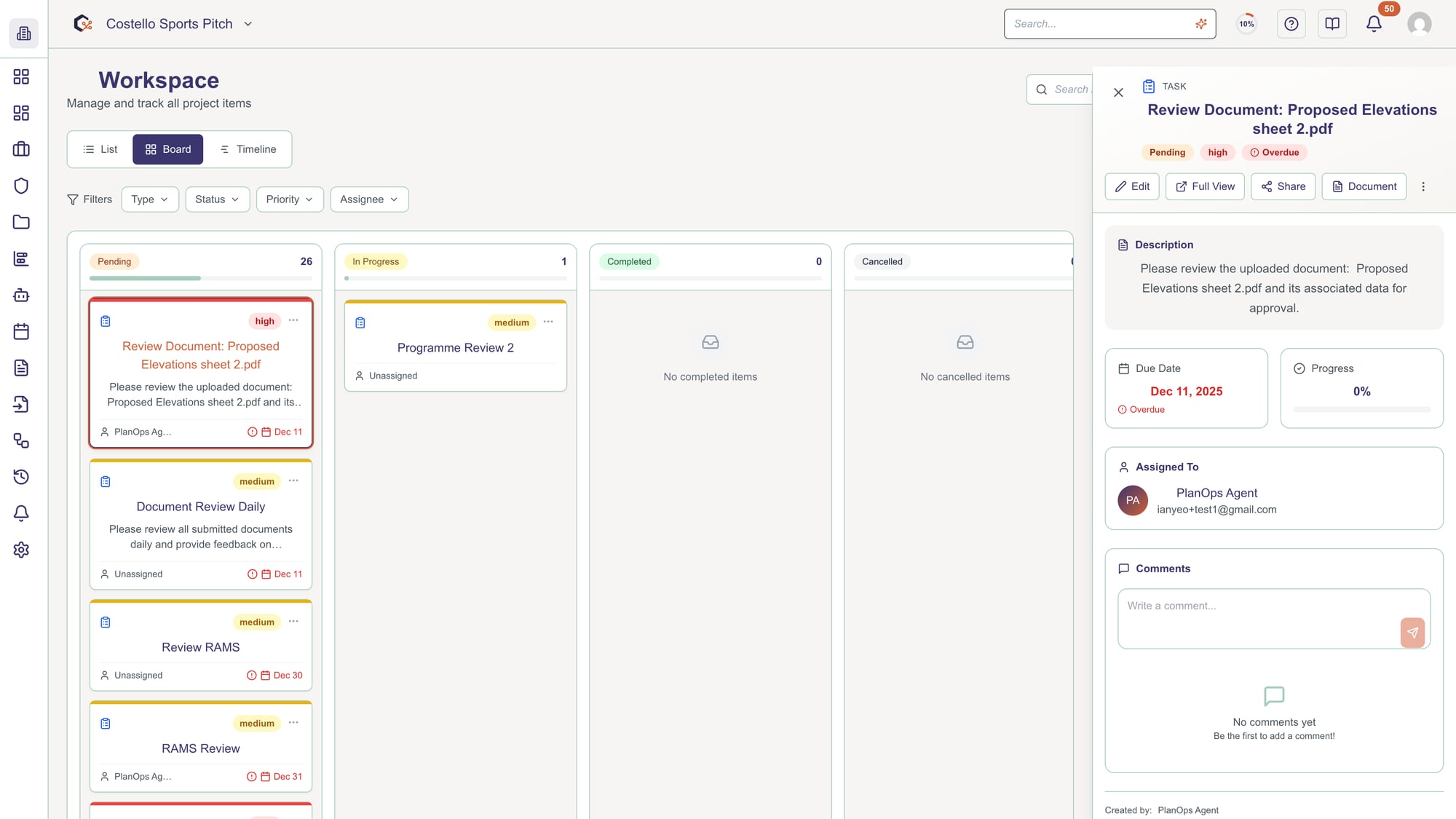The height and width of the screenshot is (819, 1456).
Task: Open the book documentation icon
Action: (1332, 24)
